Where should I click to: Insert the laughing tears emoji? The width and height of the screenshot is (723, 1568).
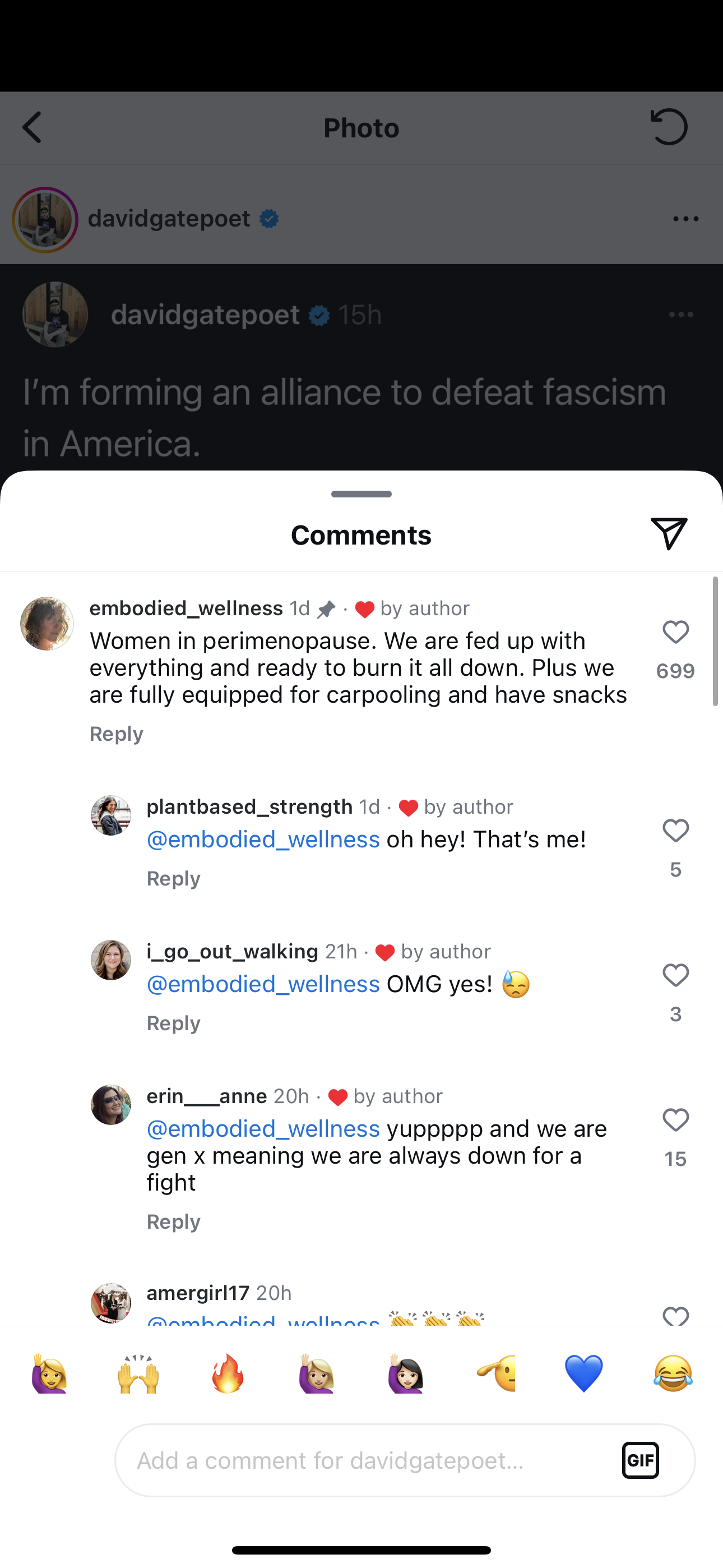[673, 1374]
